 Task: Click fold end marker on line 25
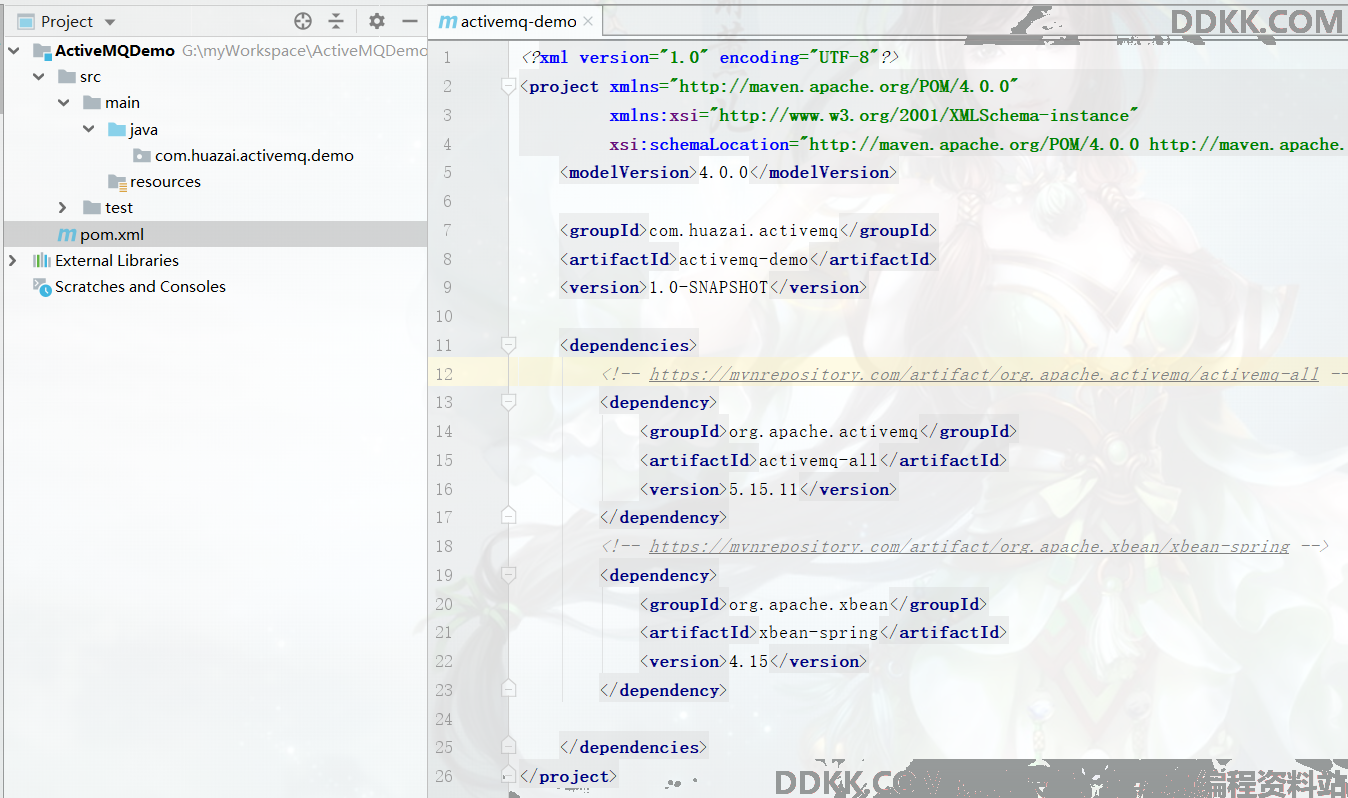pos(508,747)
